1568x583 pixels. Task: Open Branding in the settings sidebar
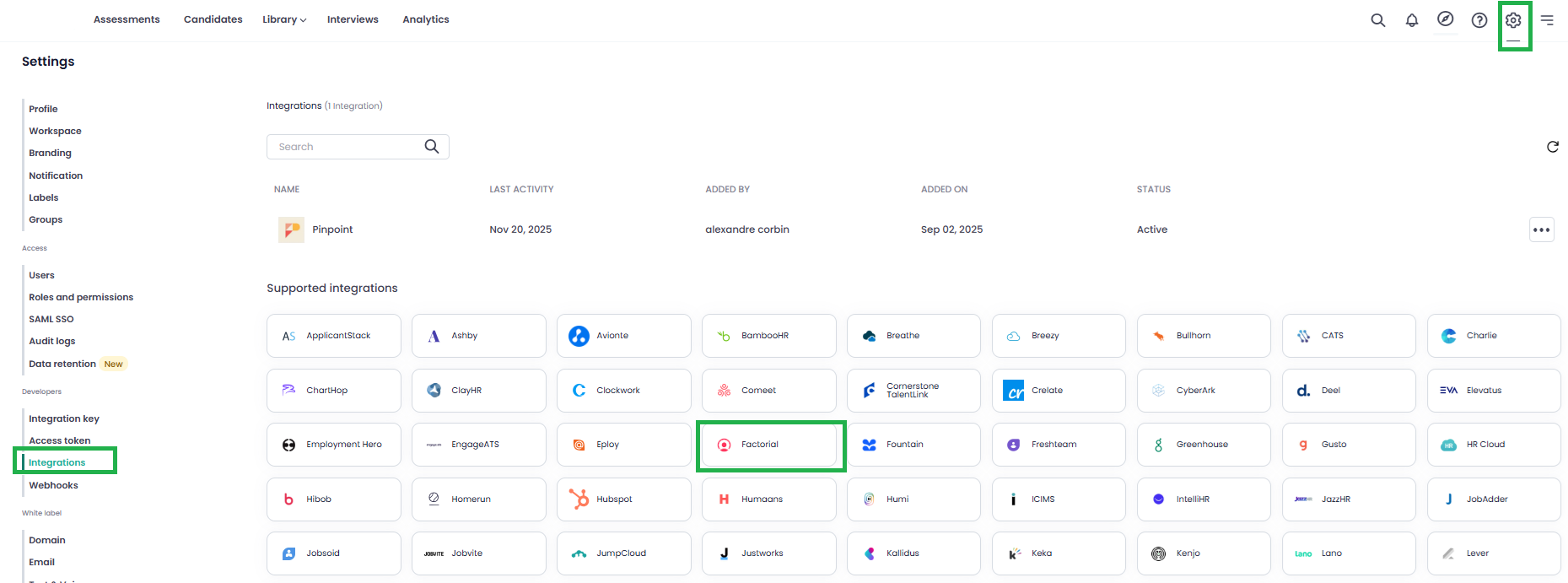[x=50, y=153]
